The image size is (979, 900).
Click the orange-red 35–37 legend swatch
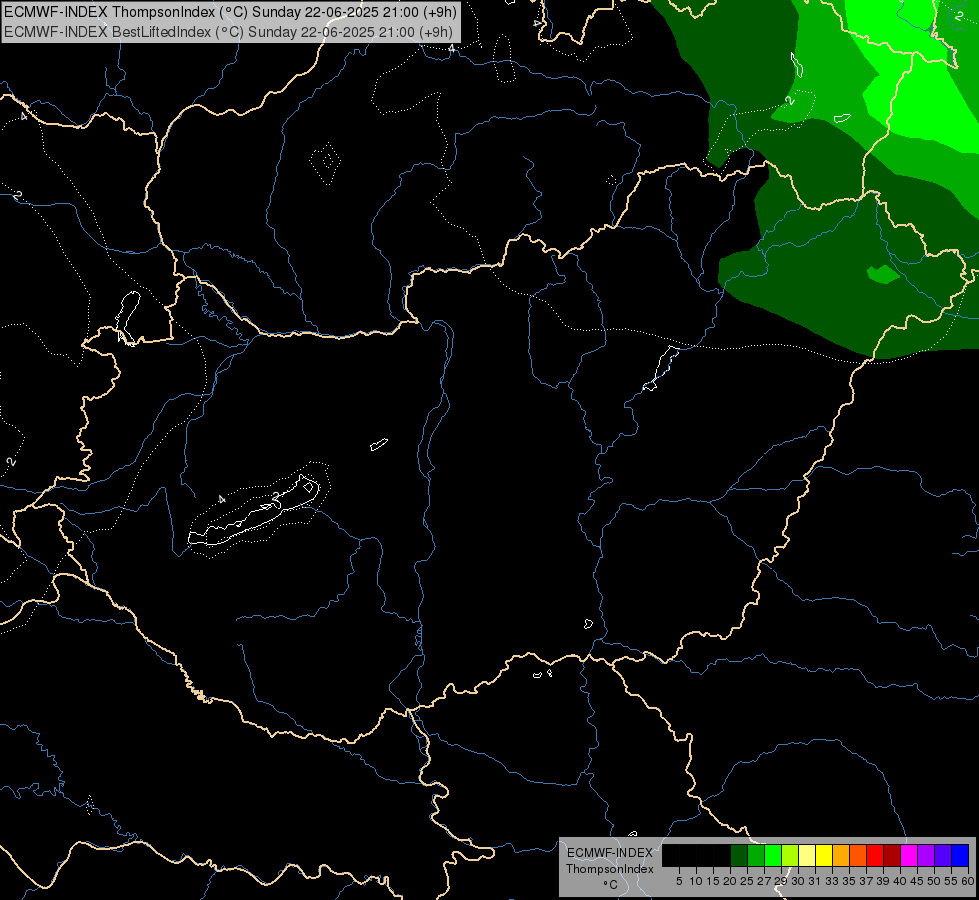[858, 855]
